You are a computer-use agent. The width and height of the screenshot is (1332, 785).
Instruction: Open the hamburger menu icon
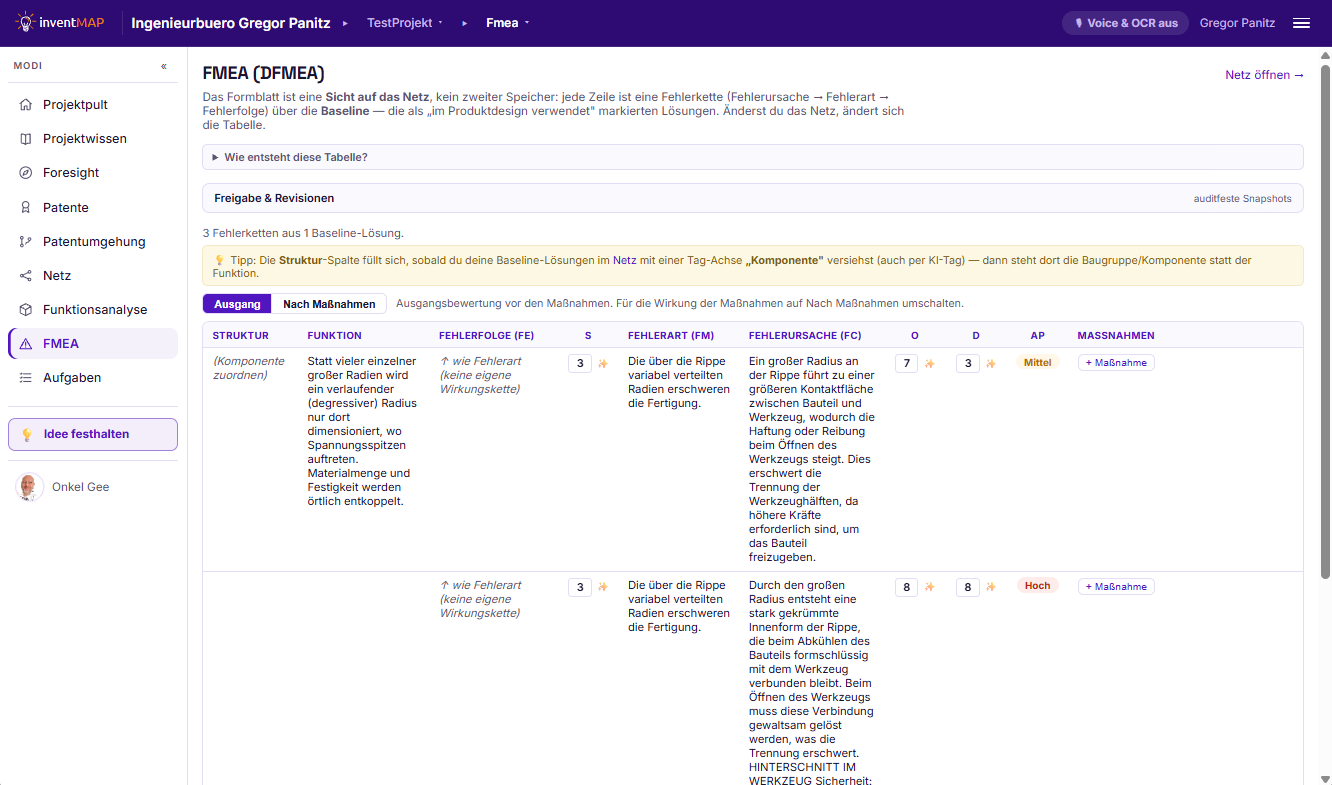tap(1301, 23)
